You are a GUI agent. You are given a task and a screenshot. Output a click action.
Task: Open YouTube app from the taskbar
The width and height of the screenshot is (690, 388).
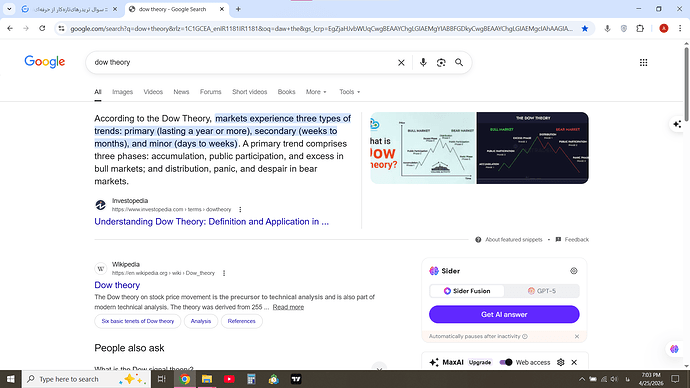pyautogui.click(x=229, y=379)
